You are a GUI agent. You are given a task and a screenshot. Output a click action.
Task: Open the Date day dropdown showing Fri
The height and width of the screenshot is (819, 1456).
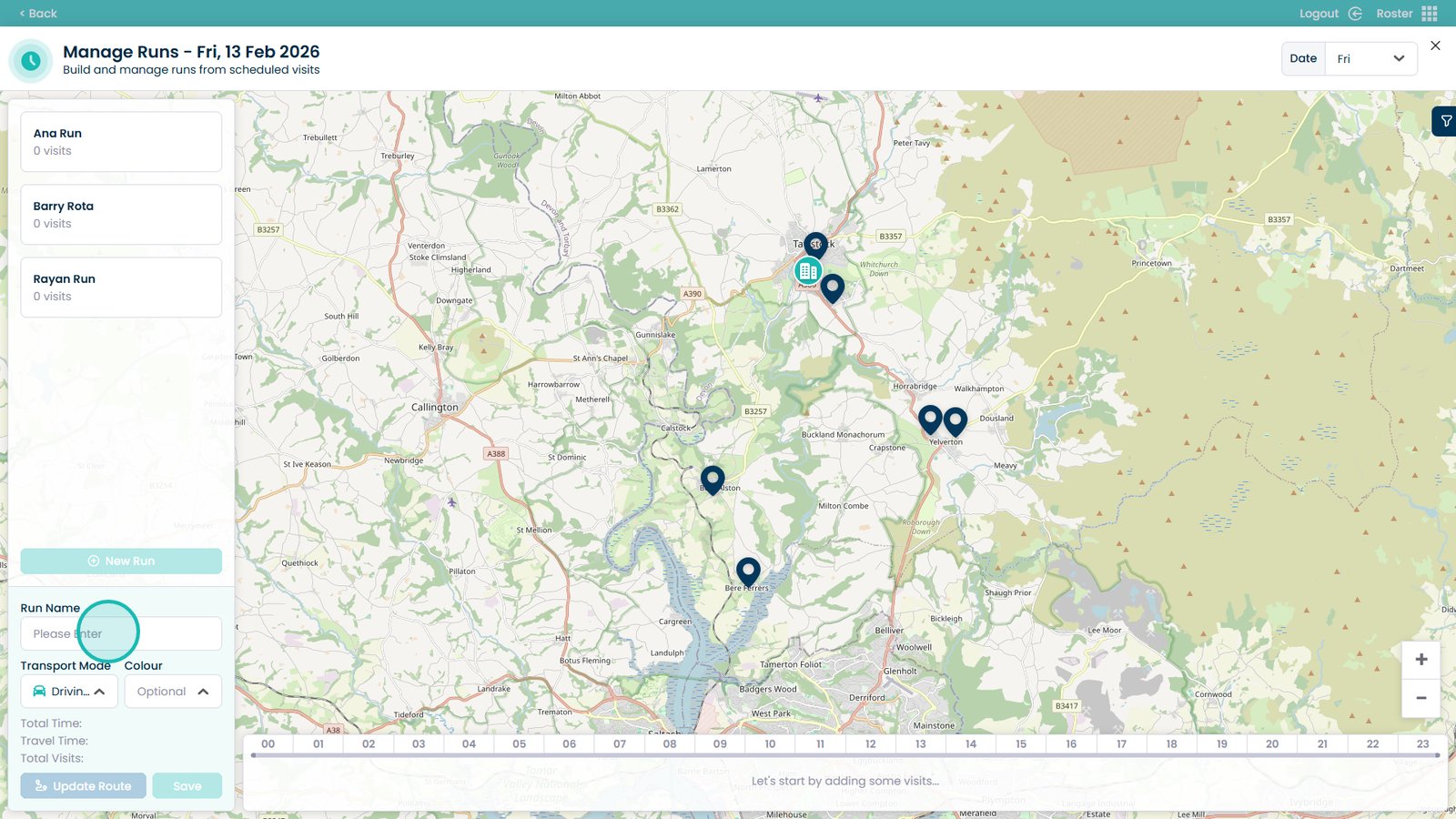(1370, 59)
